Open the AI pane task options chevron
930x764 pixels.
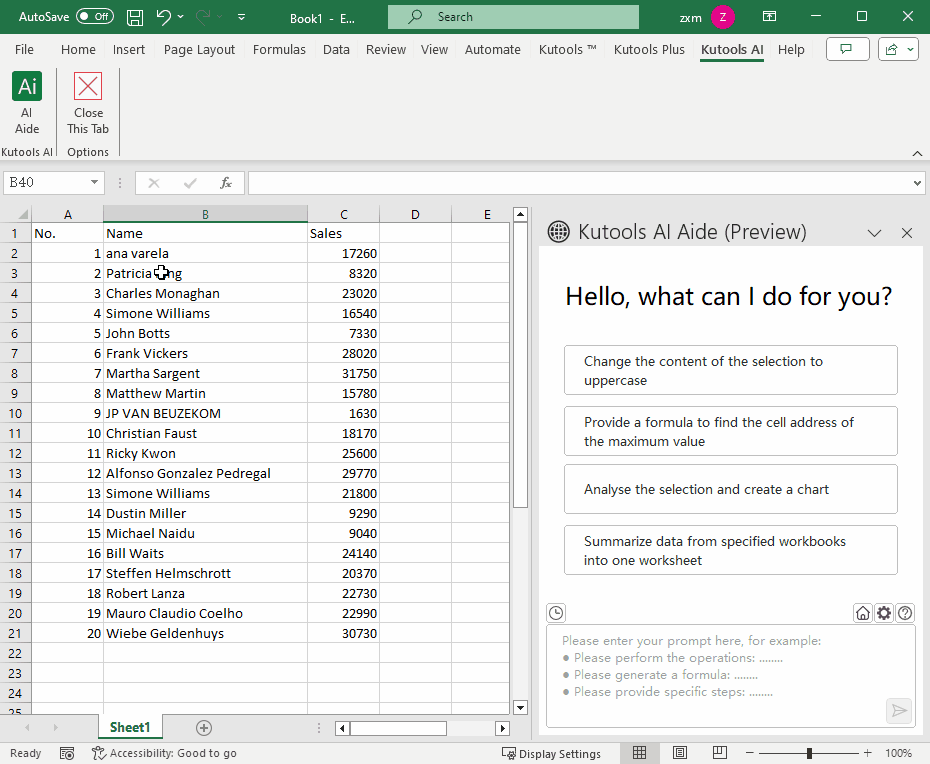874,233
